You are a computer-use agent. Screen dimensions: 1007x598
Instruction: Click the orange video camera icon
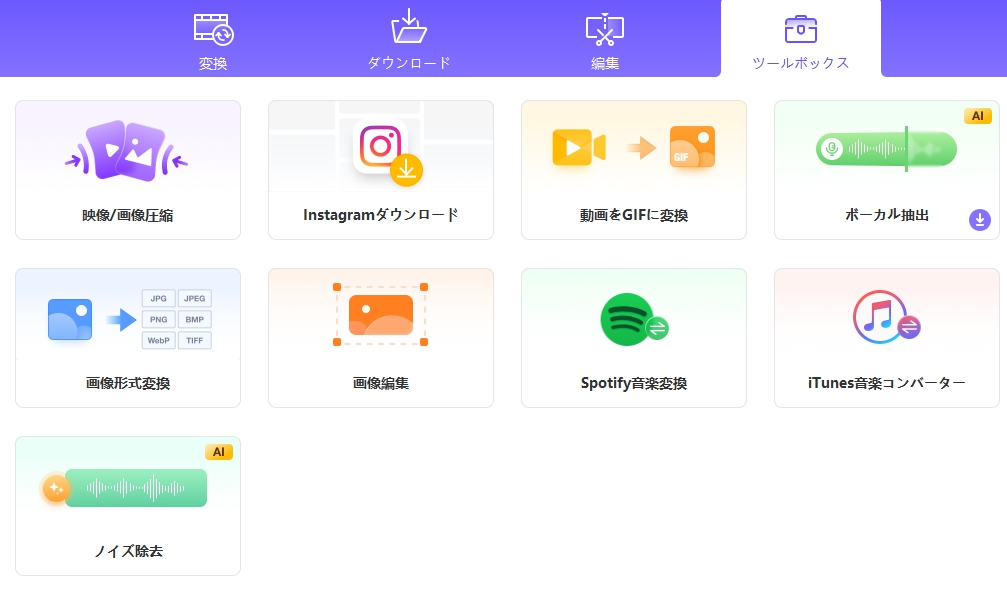[x=579, y=147]
